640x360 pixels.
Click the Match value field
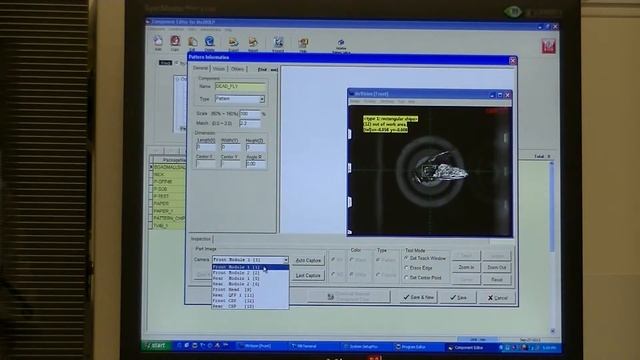pyautogui.click(x=250, y=123)
